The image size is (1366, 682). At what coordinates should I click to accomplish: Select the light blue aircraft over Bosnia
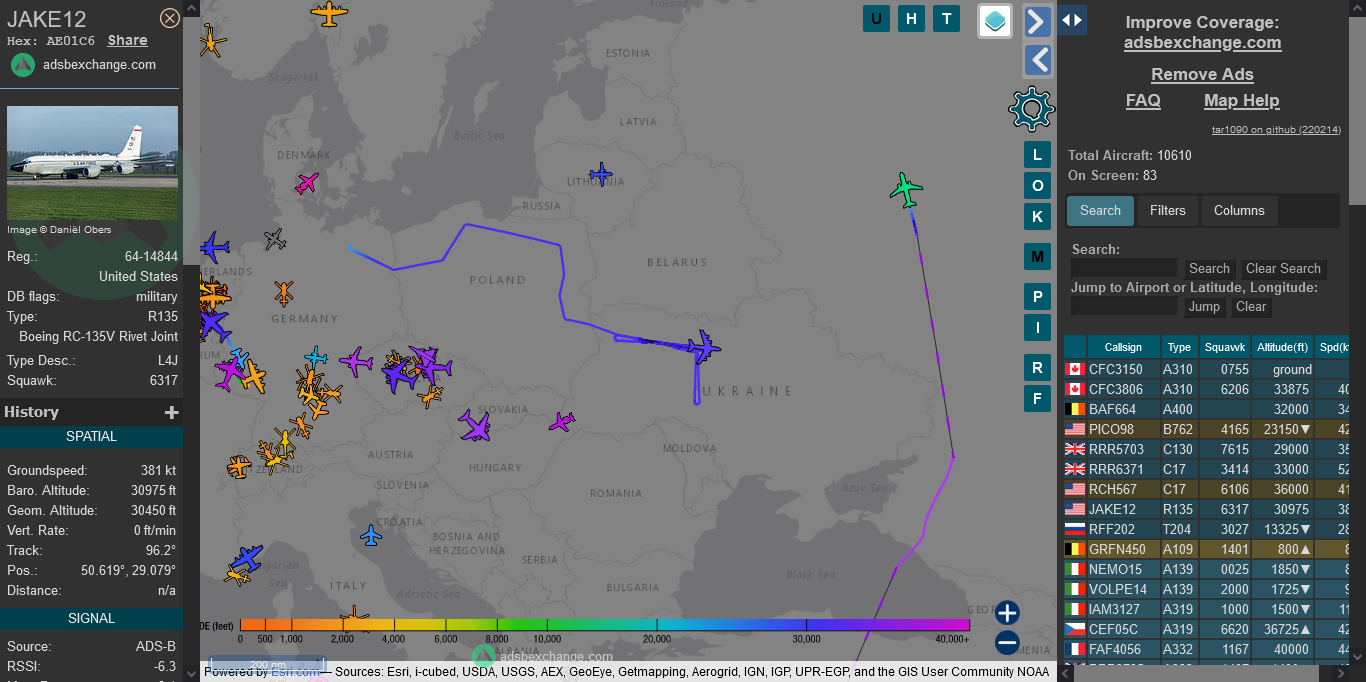point(371,536)
